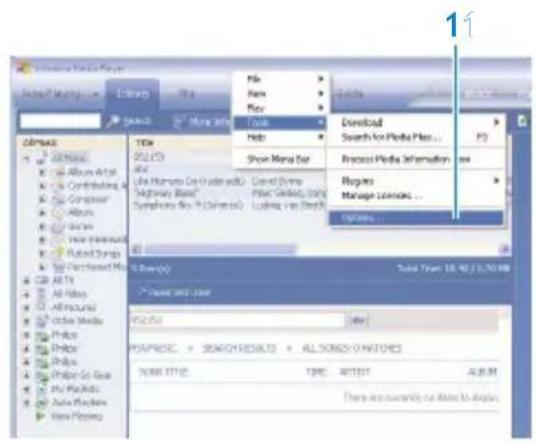This screenshot has height=443, width=537.
Task: Switch to the Library tab
Action: click(x=132, y=94)
